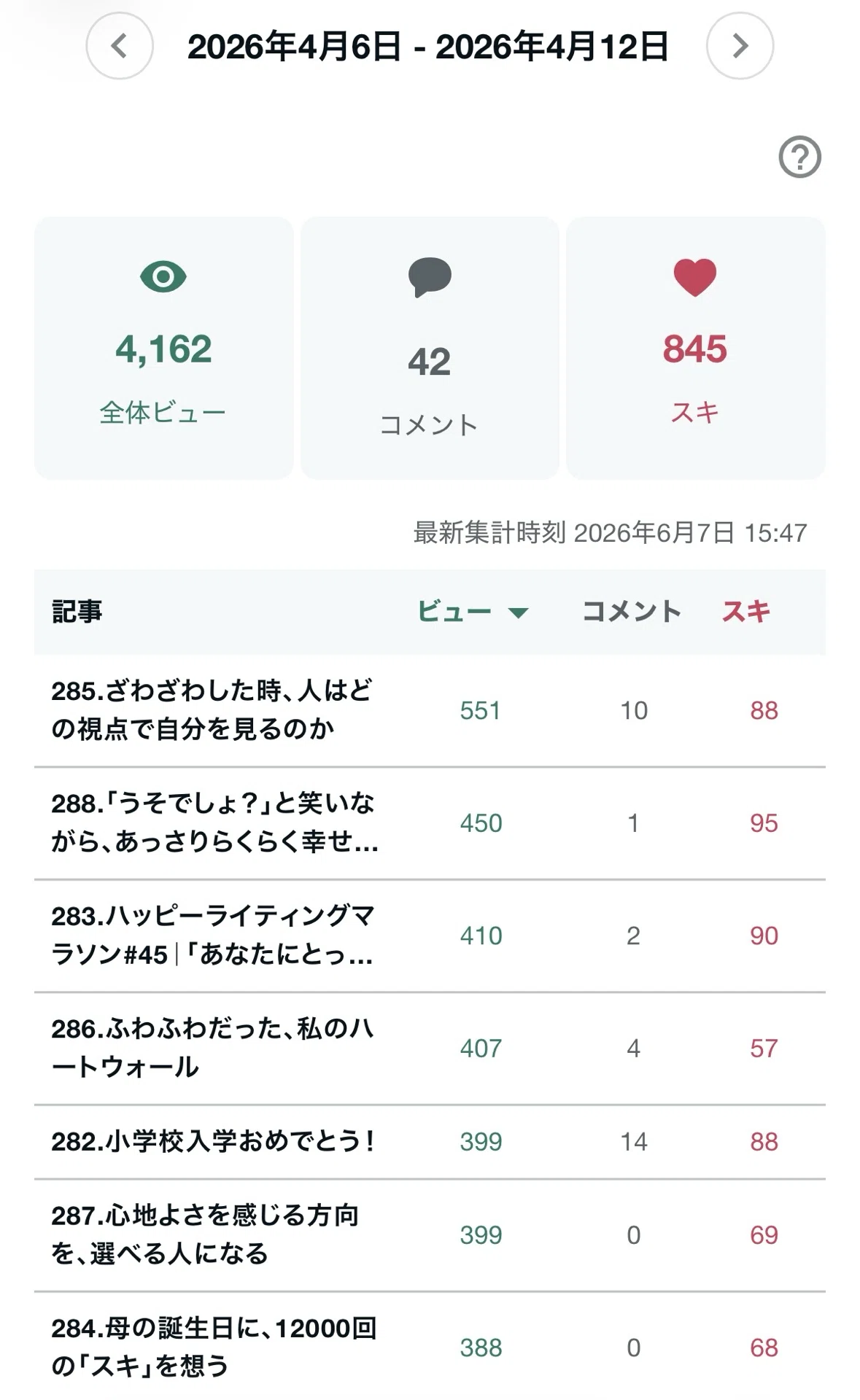
Task: Open article 286.ふわふわだった、私のハートウォール
Action: tap(212, 1048)
